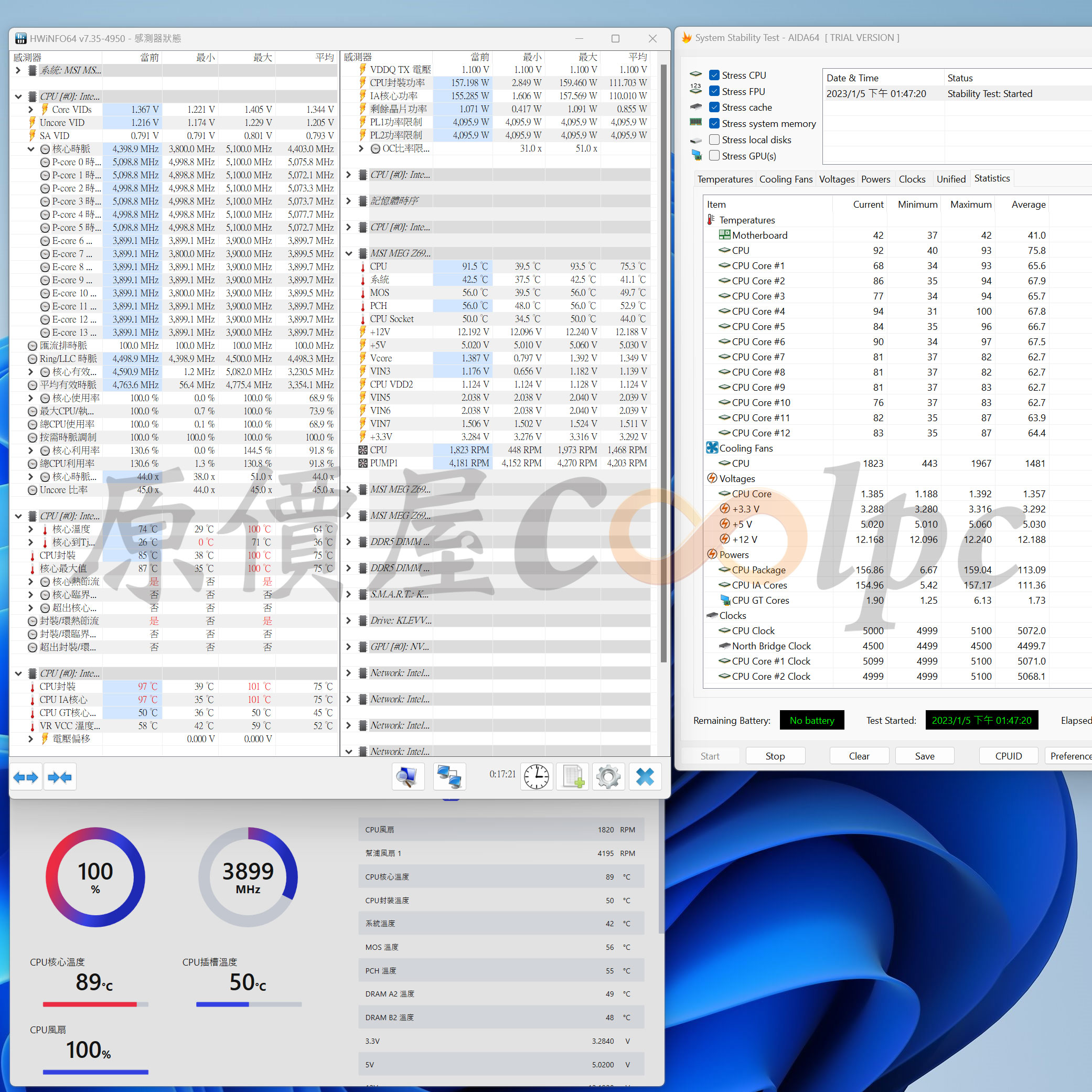Click the expand-columns arrows icon in HWiNFO toolbar
This screenshot has height=1092, width=1092.
point(26,777)
